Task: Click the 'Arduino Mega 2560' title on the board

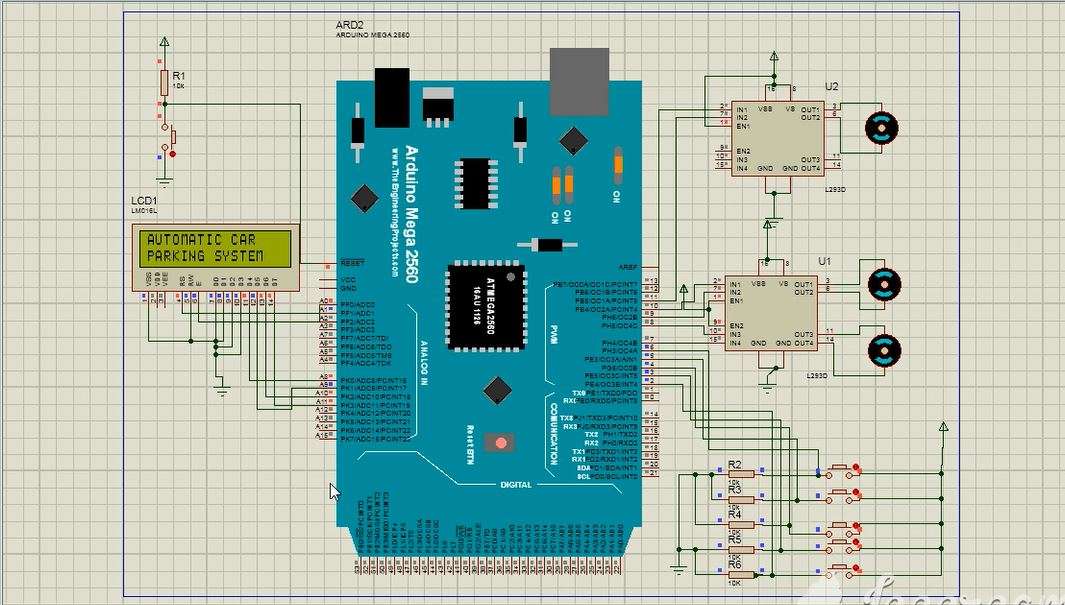Action: coord(412,214)
